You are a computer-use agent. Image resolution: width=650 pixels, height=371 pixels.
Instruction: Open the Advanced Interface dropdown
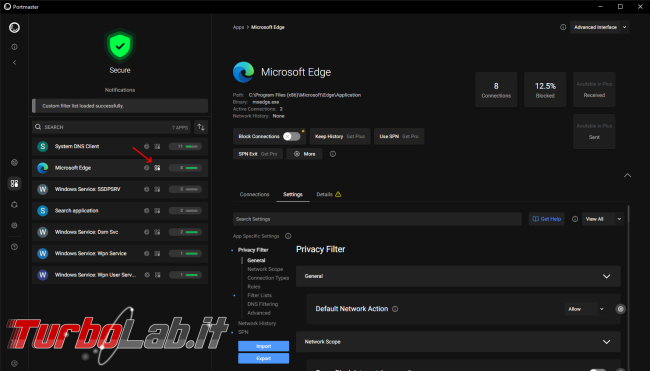600,27
